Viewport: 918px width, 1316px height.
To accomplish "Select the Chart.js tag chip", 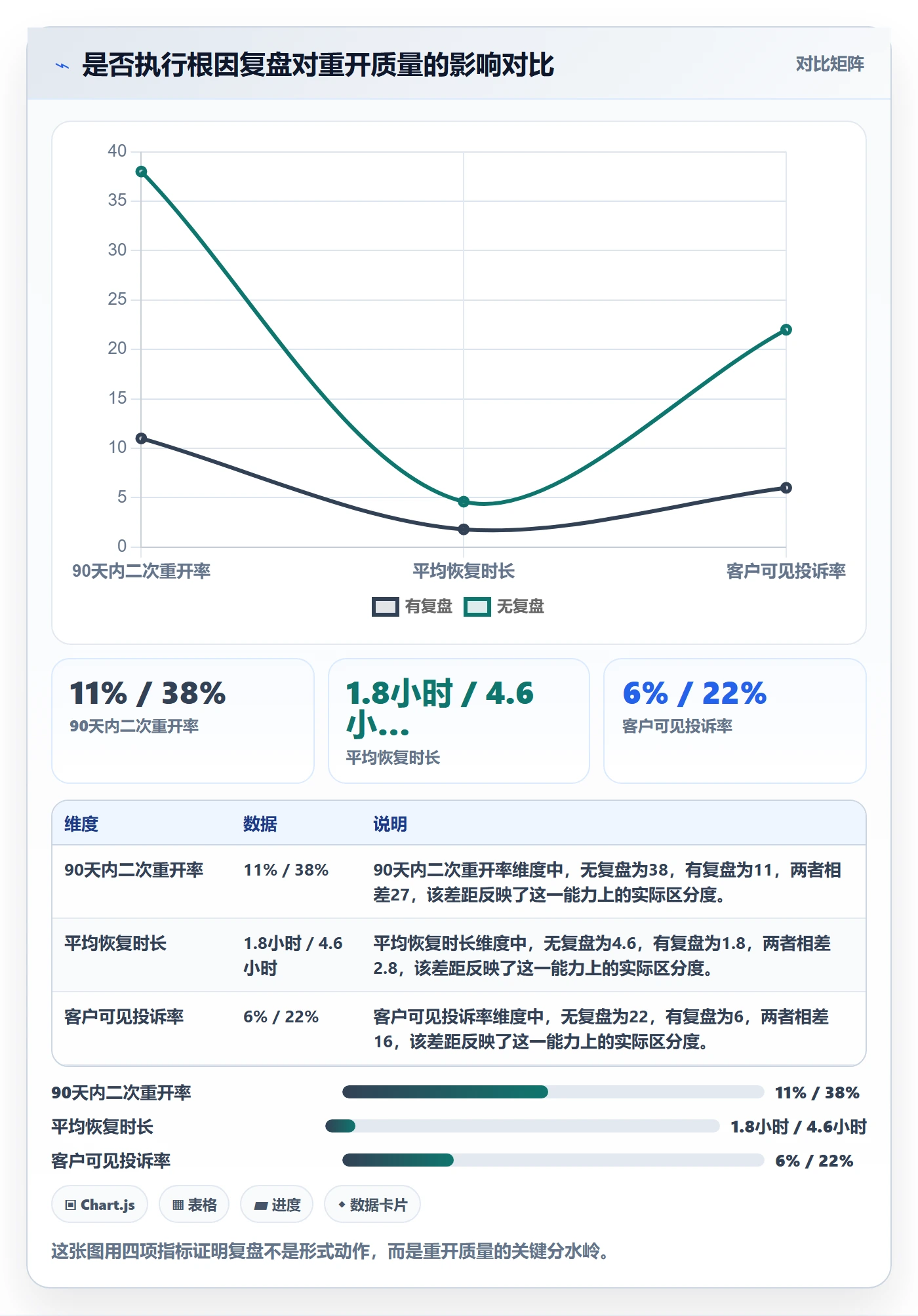I will point(100,1205).
